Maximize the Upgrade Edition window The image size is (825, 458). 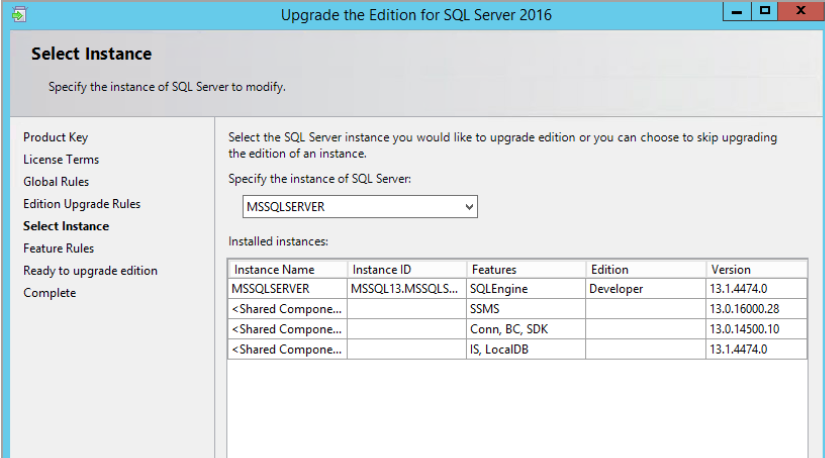764,11
